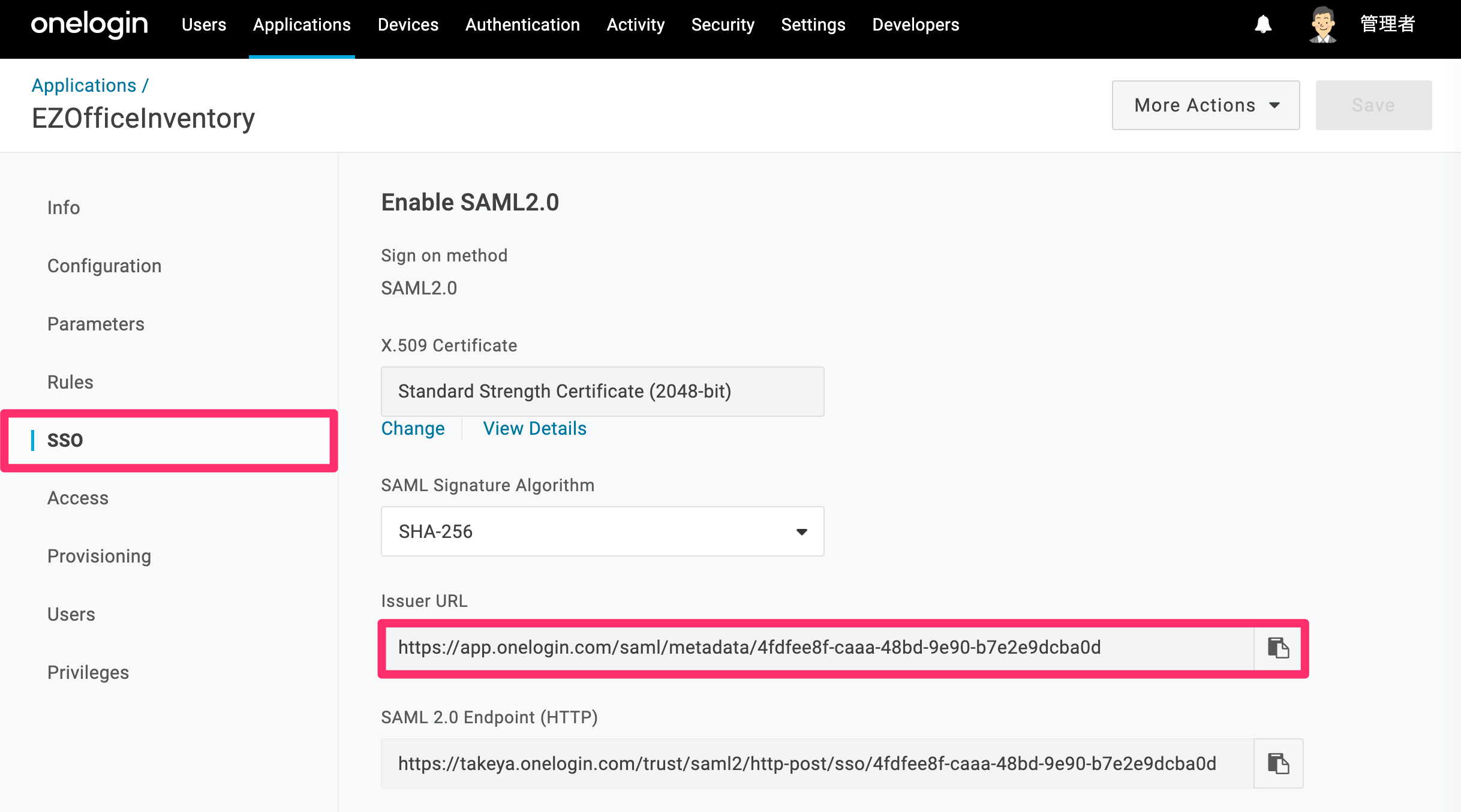
Task: Click the EZOfficeInventory app title
Action: pyautogui.click(x=143, y=118)
